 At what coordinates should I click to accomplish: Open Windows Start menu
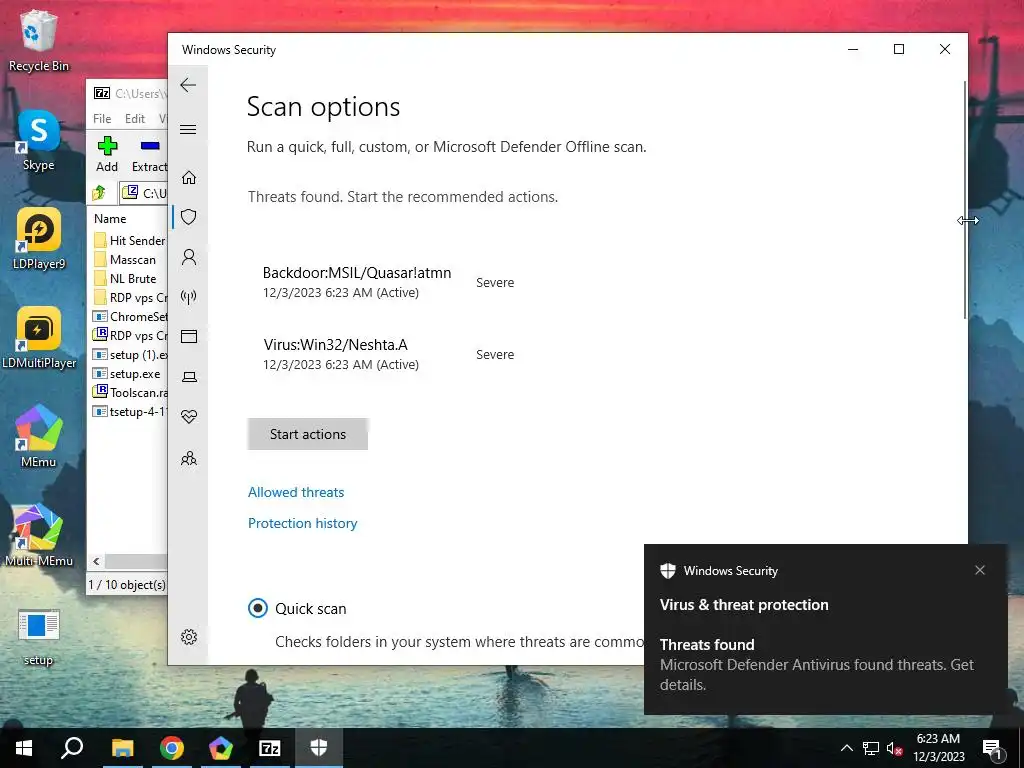click(24, 748)
